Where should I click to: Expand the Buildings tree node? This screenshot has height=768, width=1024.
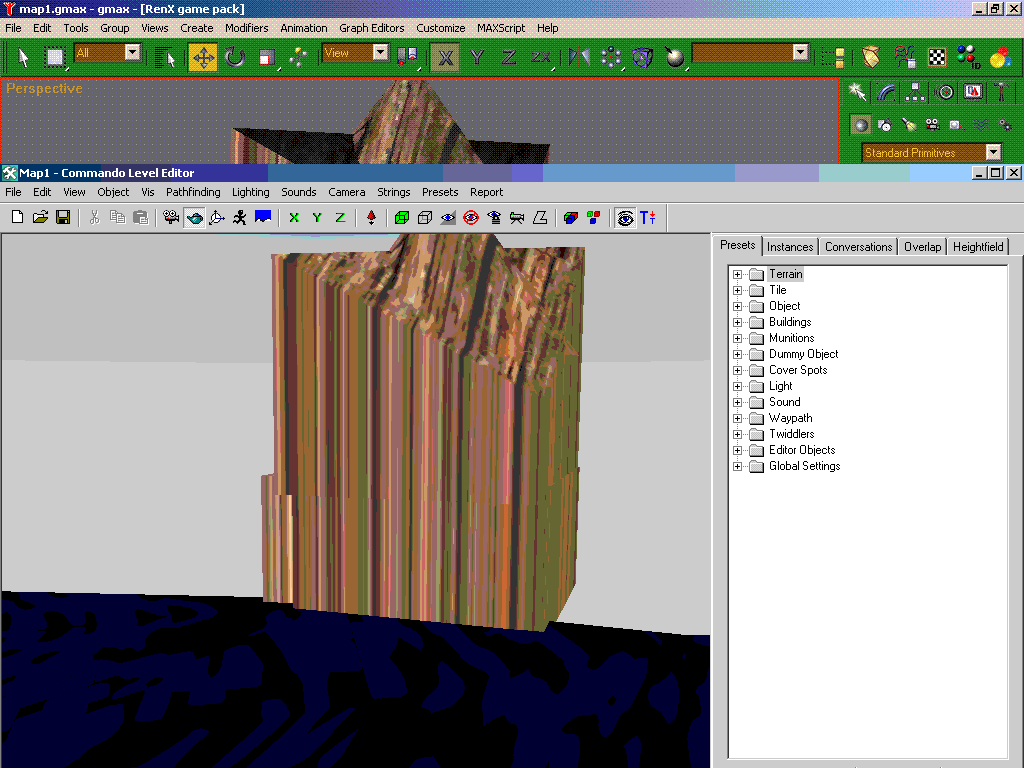(738, 322)
